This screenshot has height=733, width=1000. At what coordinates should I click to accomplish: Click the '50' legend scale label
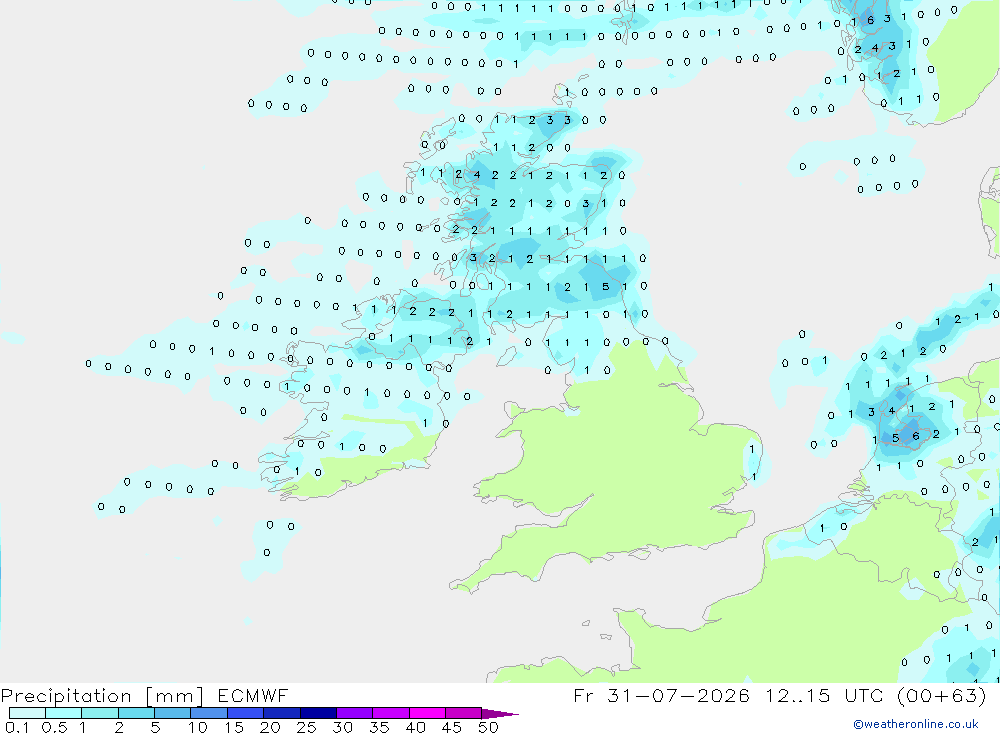click(489, 727)
